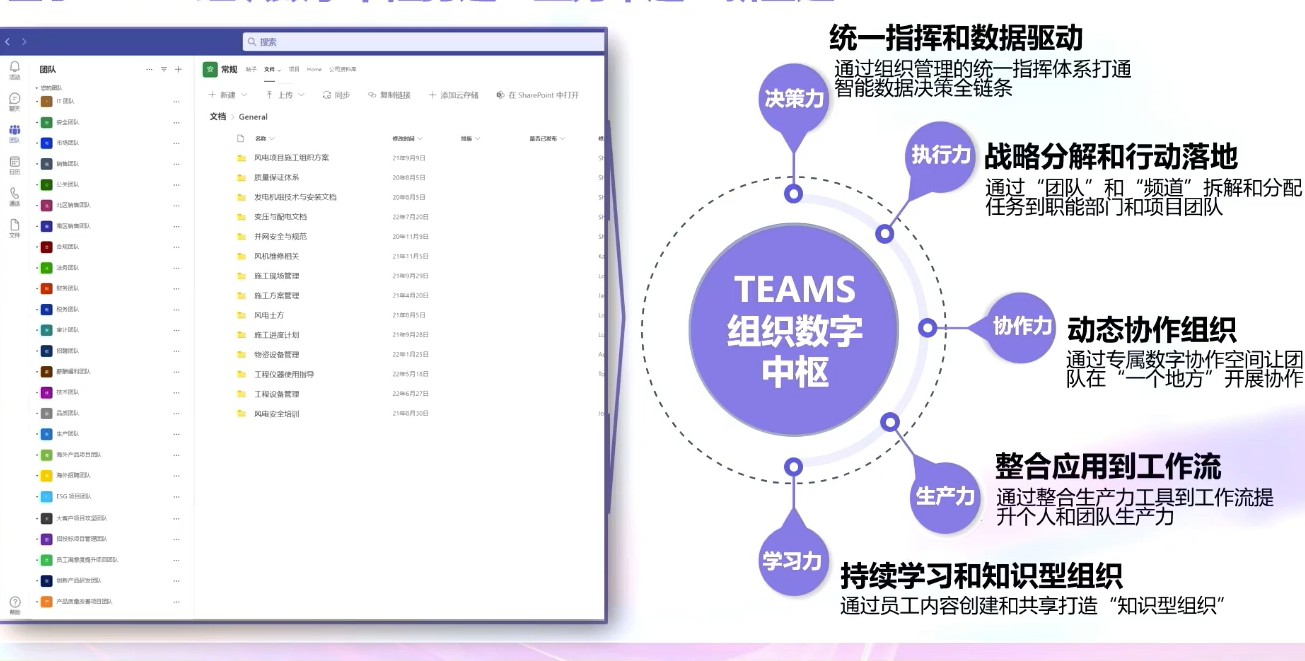Open the filter icon in the 团队 header
Viewport: 1305px width, 661px height.
pyautogui.click(x=164, y=69)
